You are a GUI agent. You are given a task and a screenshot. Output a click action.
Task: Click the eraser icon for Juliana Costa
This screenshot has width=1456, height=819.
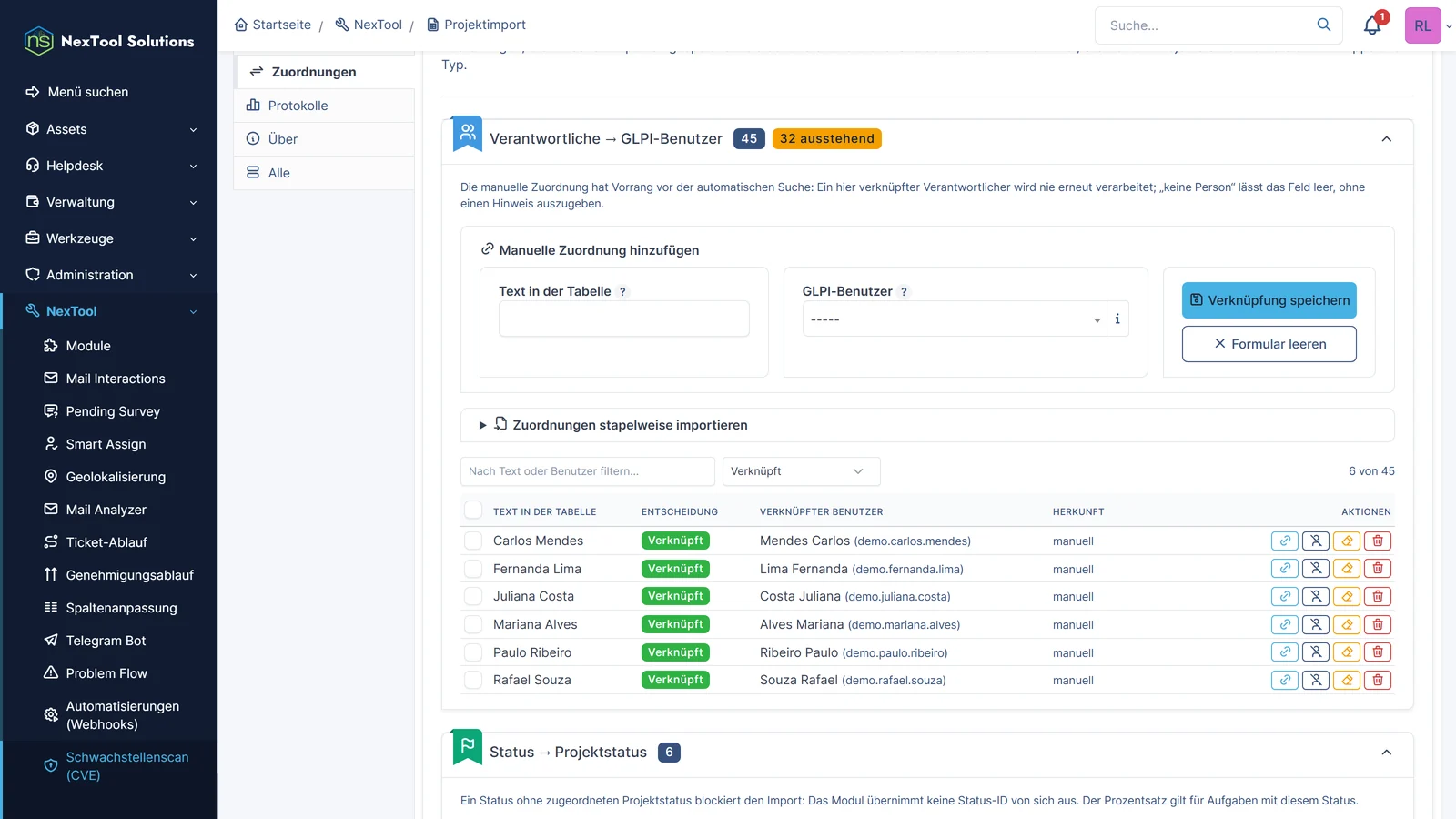[x=1346, y=597]
